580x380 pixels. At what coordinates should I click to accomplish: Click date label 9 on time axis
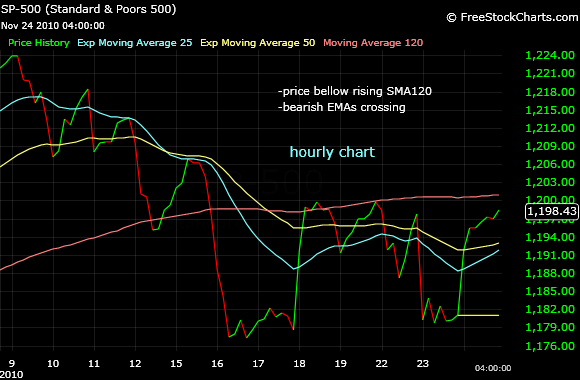point(12,363)
